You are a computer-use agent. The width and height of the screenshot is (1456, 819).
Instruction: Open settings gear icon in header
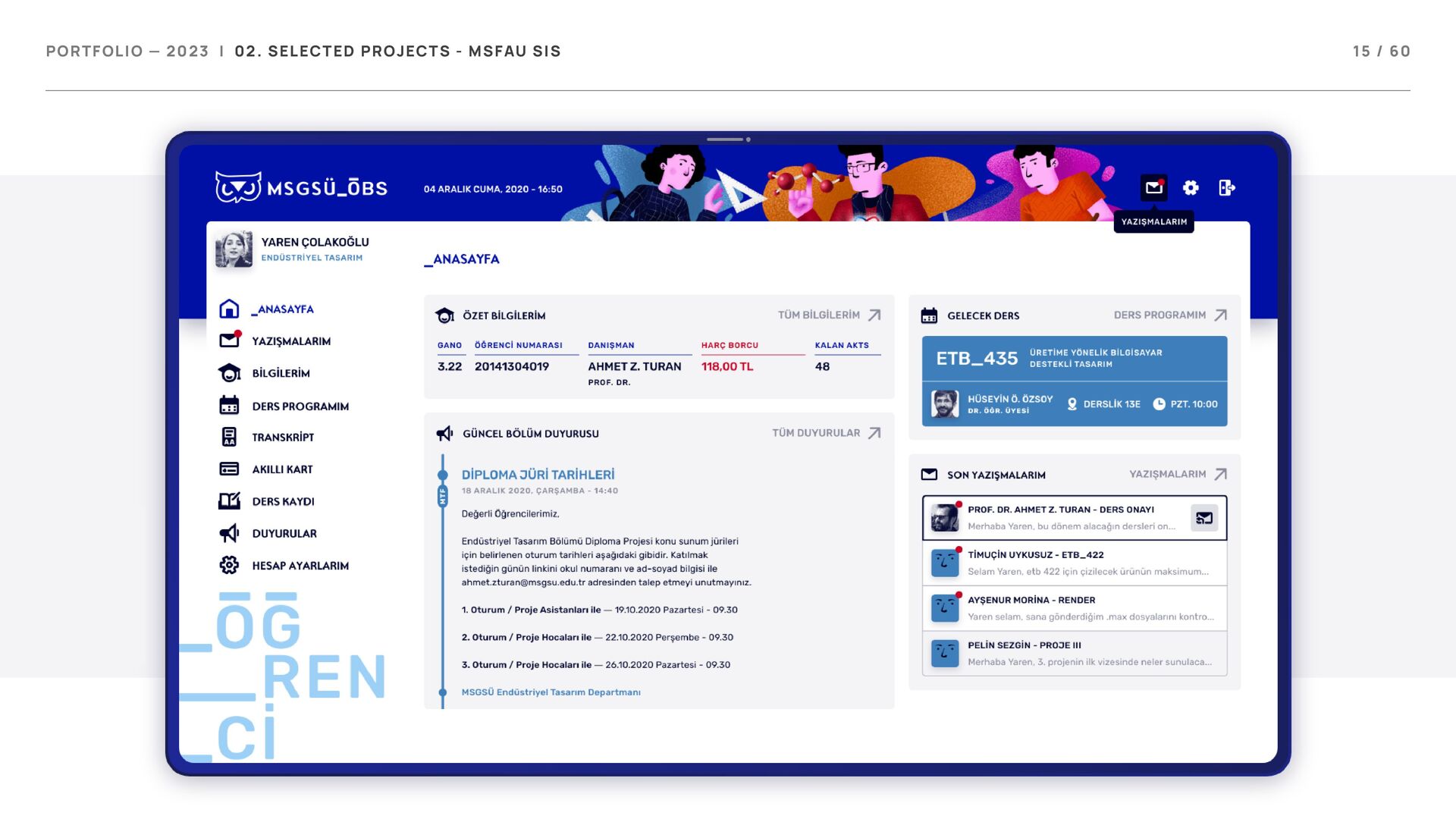(1191, 187)
